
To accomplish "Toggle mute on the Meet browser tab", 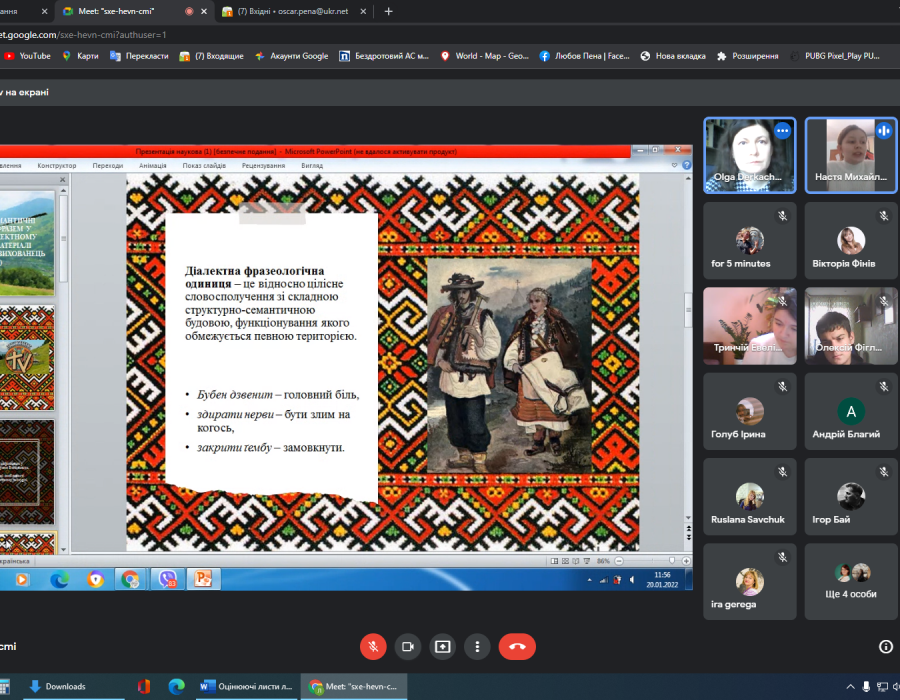I will click(x=190, y=11).
